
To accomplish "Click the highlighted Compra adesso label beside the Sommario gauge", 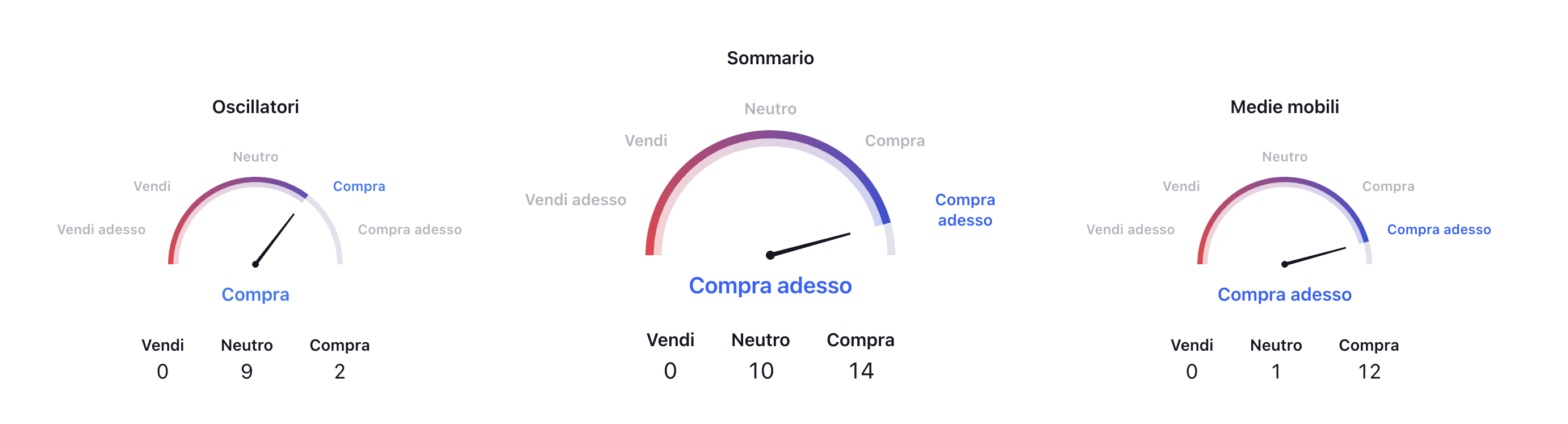I will [965, 210].
